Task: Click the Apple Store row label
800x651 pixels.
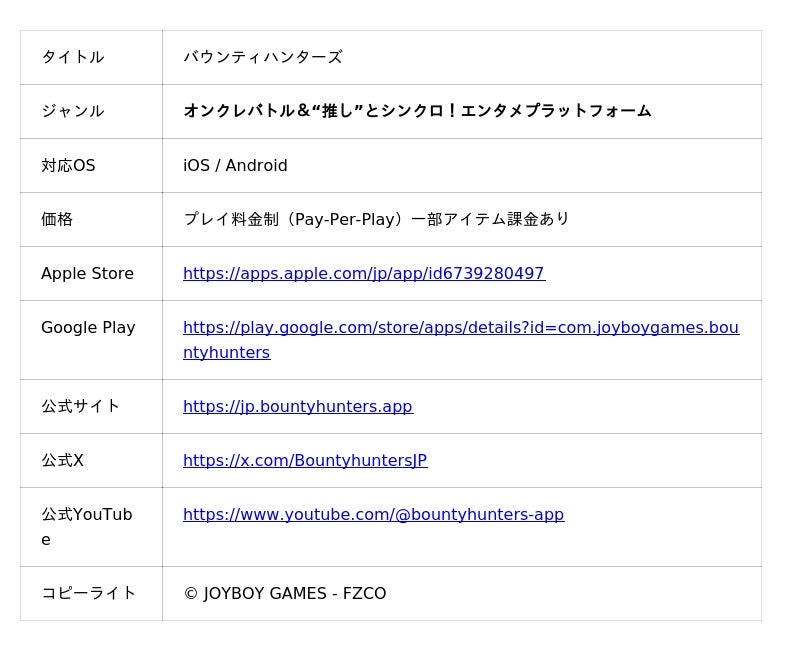Action: coord(87,273)
